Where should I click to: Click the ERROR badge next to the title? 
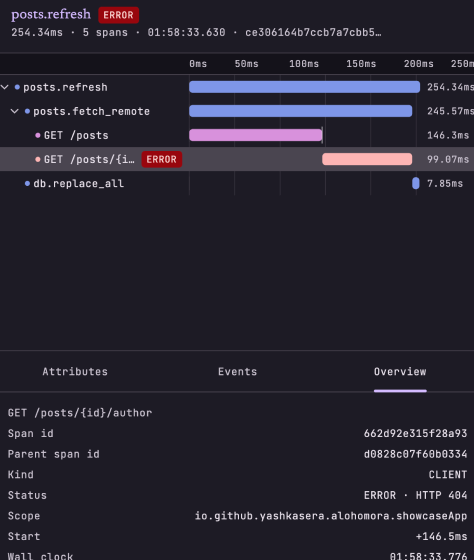click(119, 15)
